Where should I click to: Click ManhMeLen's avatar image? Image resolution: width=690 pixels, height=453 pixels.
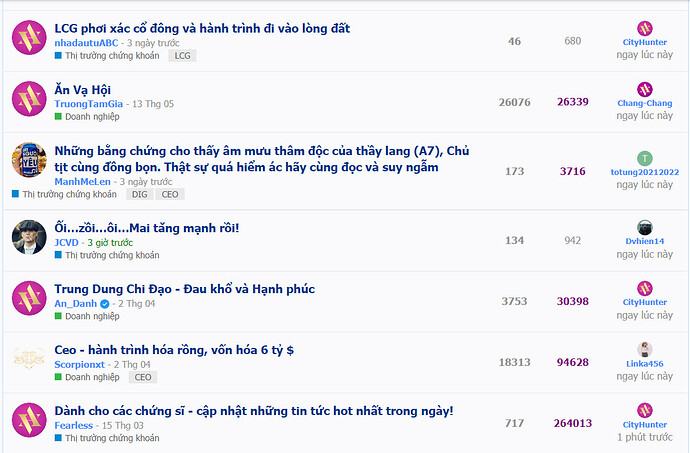29,160
